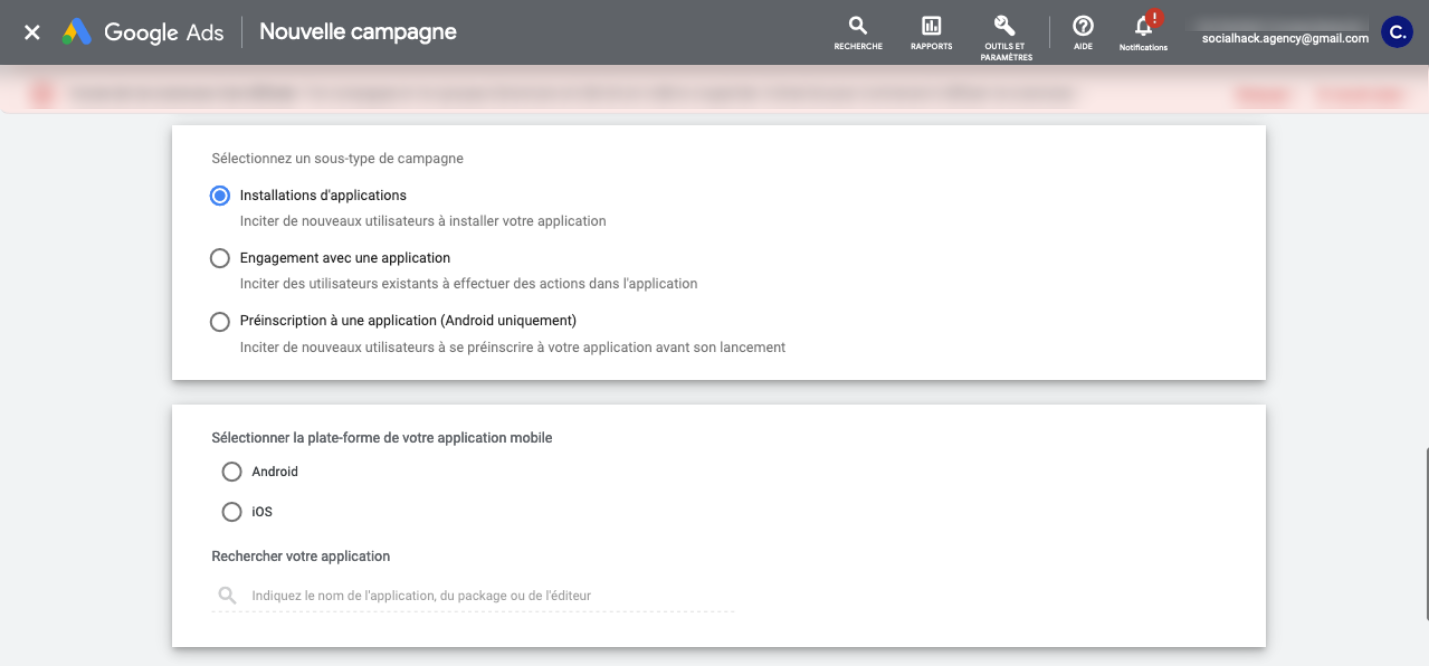1429x666 pixels.
Task: Close the Nouvelle campagne screen
Action: click(31, 31)
